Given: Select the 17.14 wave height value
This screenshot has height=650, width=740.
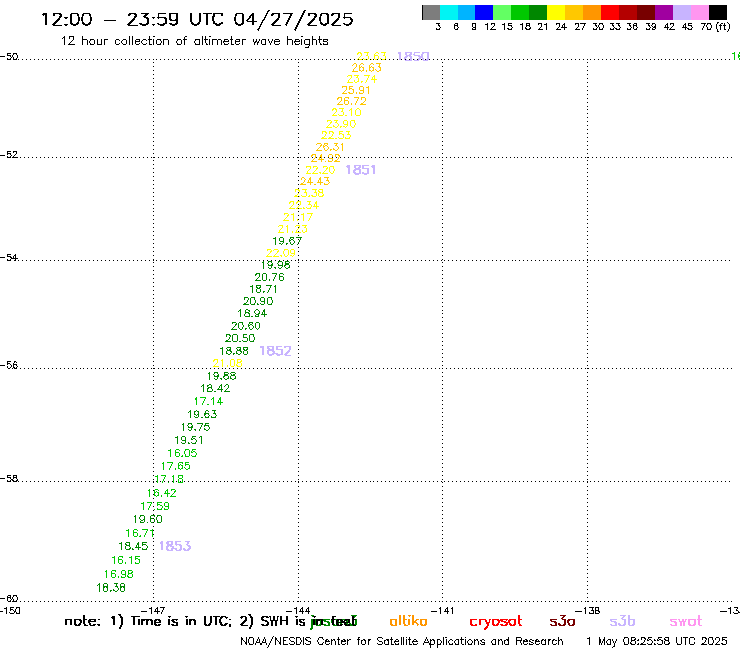Looking at the screenshot, I should click(209, 401).
